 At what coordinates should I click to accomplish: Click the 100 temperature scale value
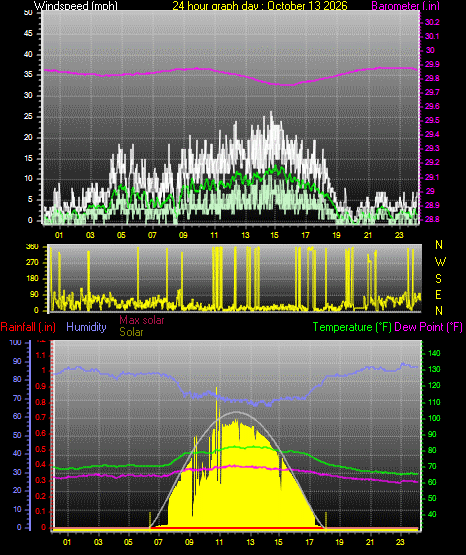coord(434,418)
